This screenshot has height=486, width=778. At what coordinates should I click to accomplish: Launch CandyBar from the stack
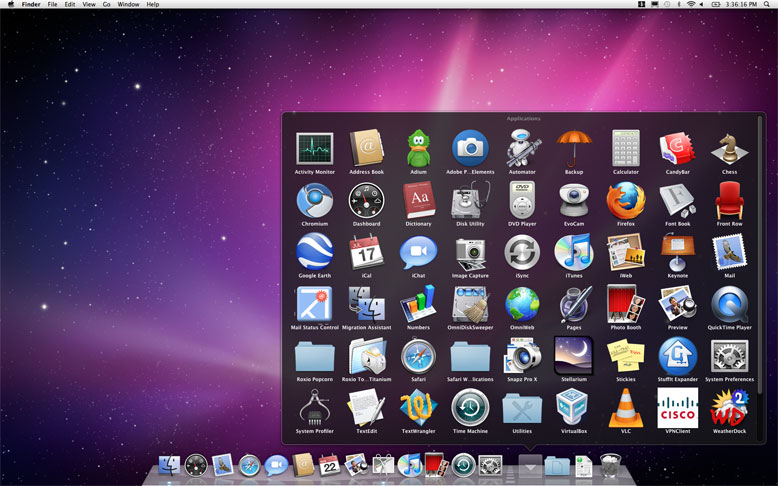[x=677, y=148]
